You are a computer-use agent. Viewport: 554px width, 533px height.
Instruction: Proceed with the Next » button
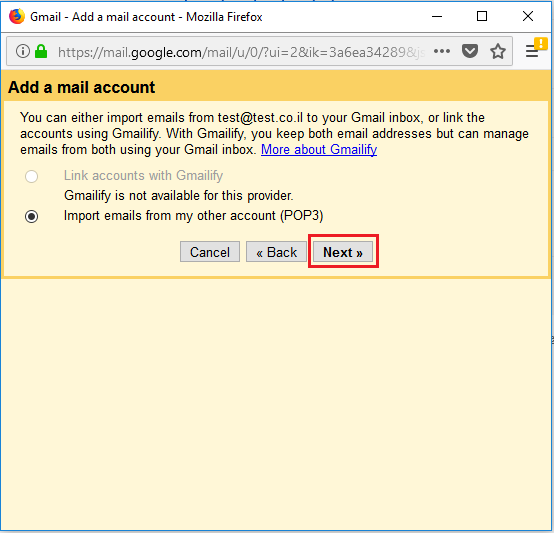(x=343, y=252)
